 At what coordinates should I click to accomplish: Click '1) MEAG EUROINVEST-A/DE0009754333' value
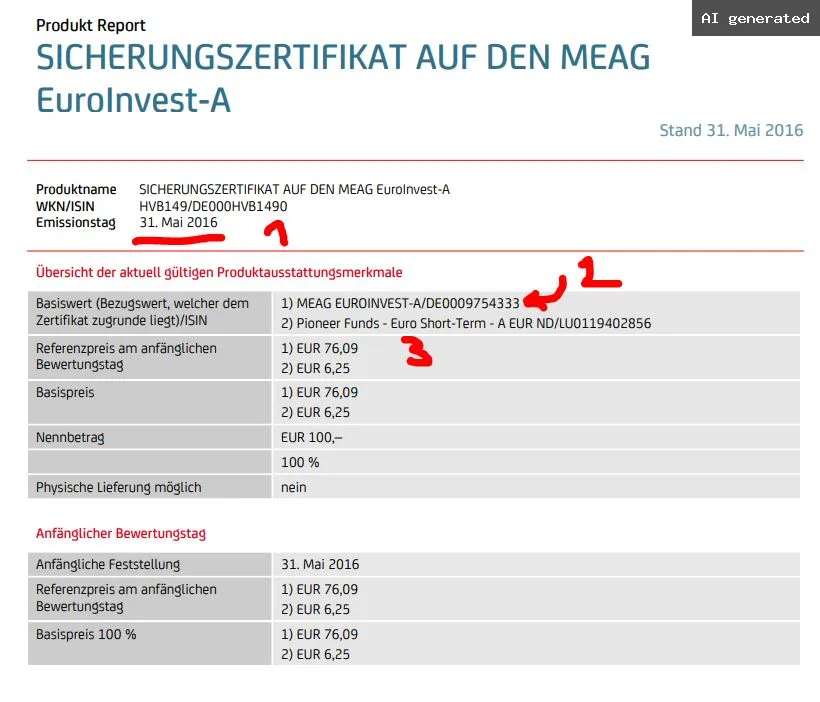400,303
